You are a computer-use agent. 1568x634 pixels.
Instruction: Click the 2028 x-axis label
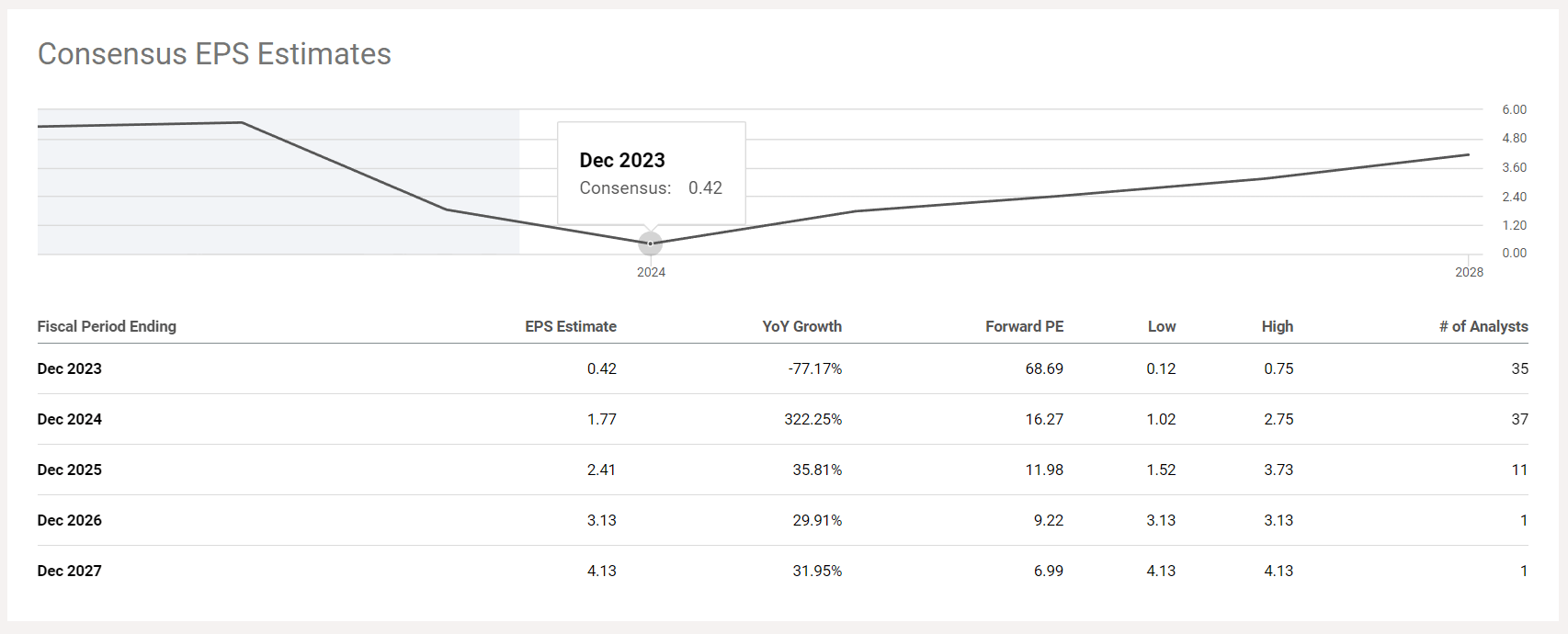[1469, 272]
